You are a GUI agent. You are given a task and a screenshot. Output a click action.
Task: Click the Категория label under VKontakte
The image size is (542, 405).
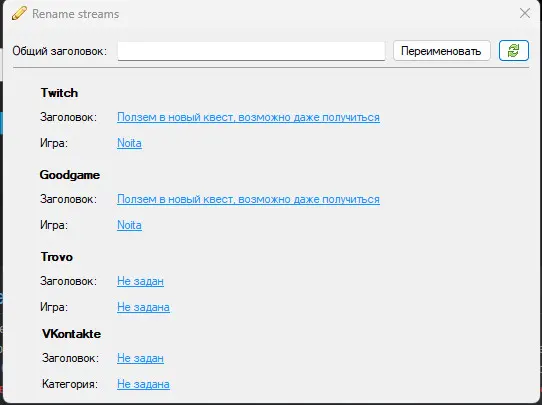click(x=70, y=384)
